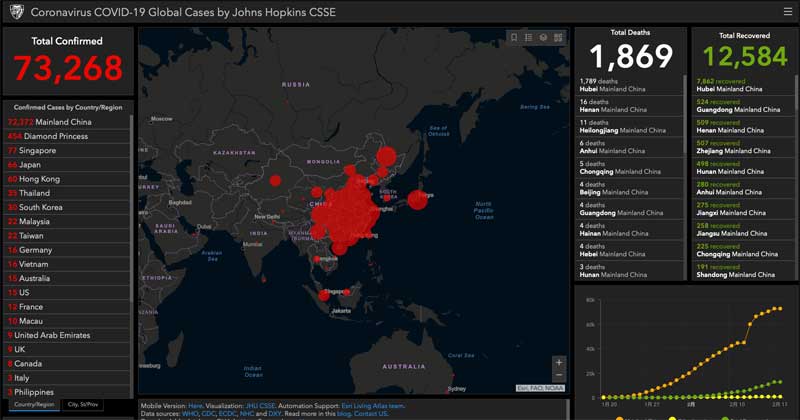Open the hamburger menu at top right
This screenshot has width=800, height=420.
[x=788, y=12]
